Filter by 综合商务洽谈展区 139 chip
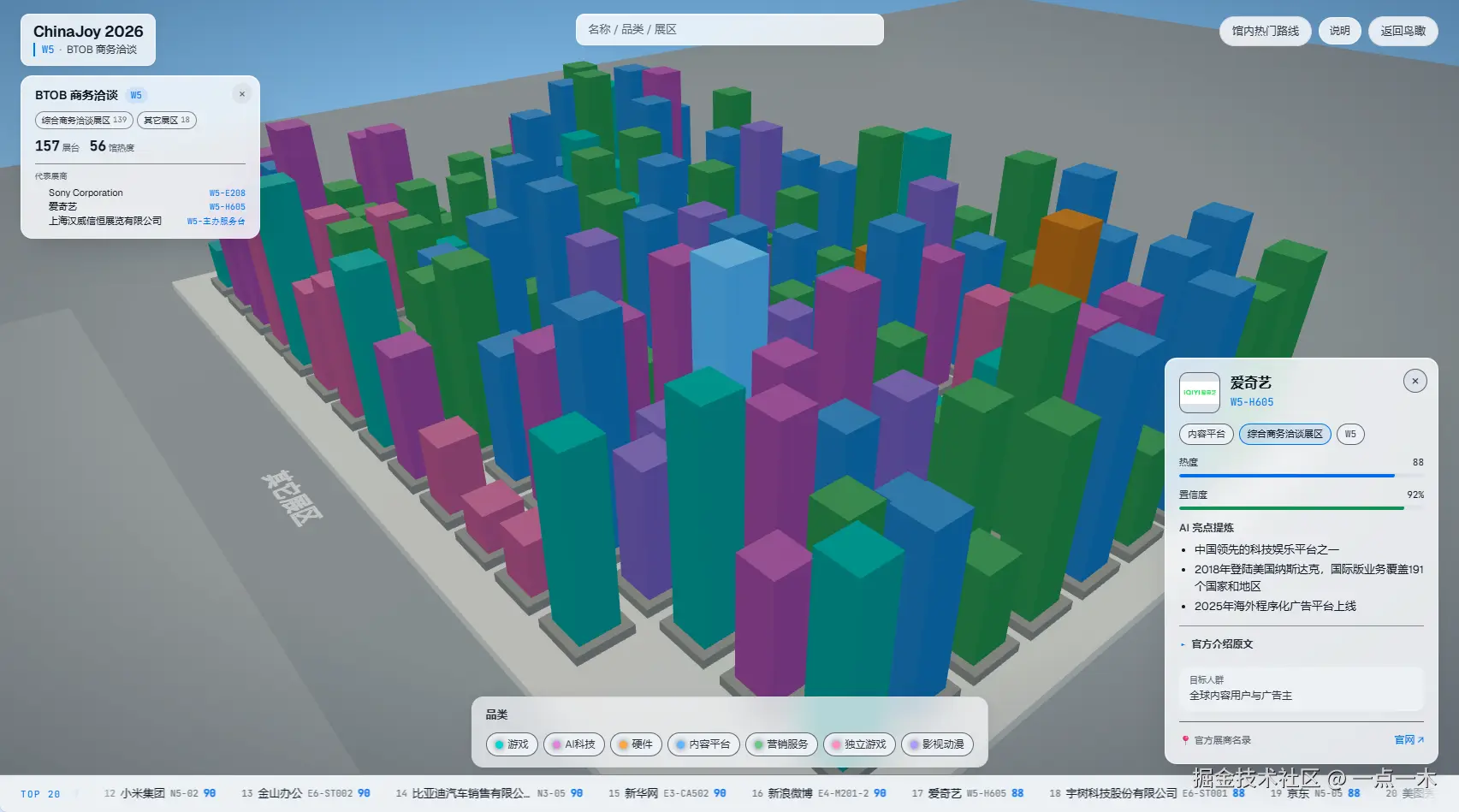 (84, 121)
